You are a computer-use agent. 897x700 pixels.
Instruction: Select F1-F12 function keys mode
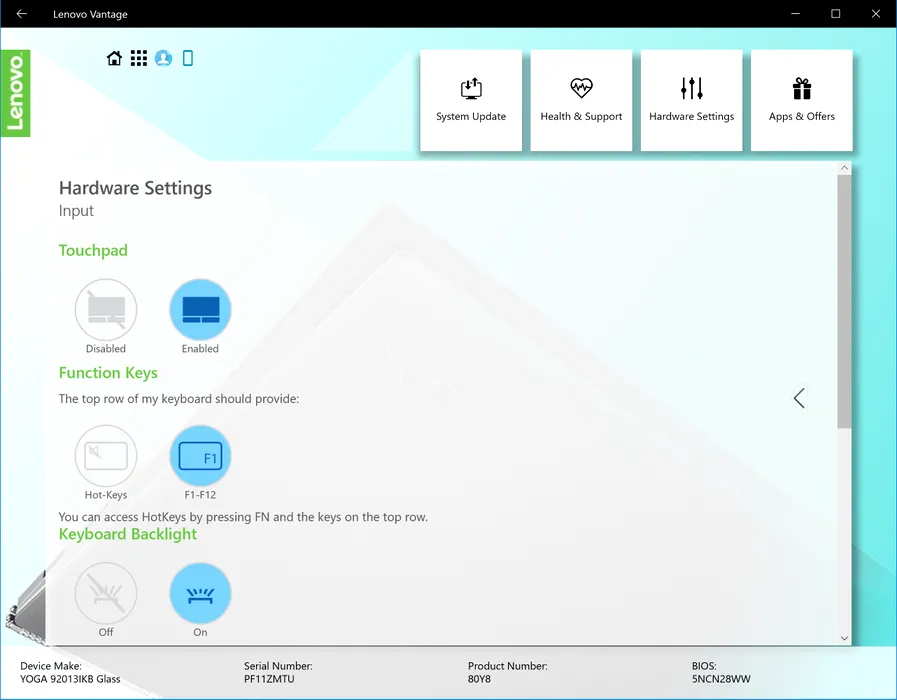click(200, 456)
